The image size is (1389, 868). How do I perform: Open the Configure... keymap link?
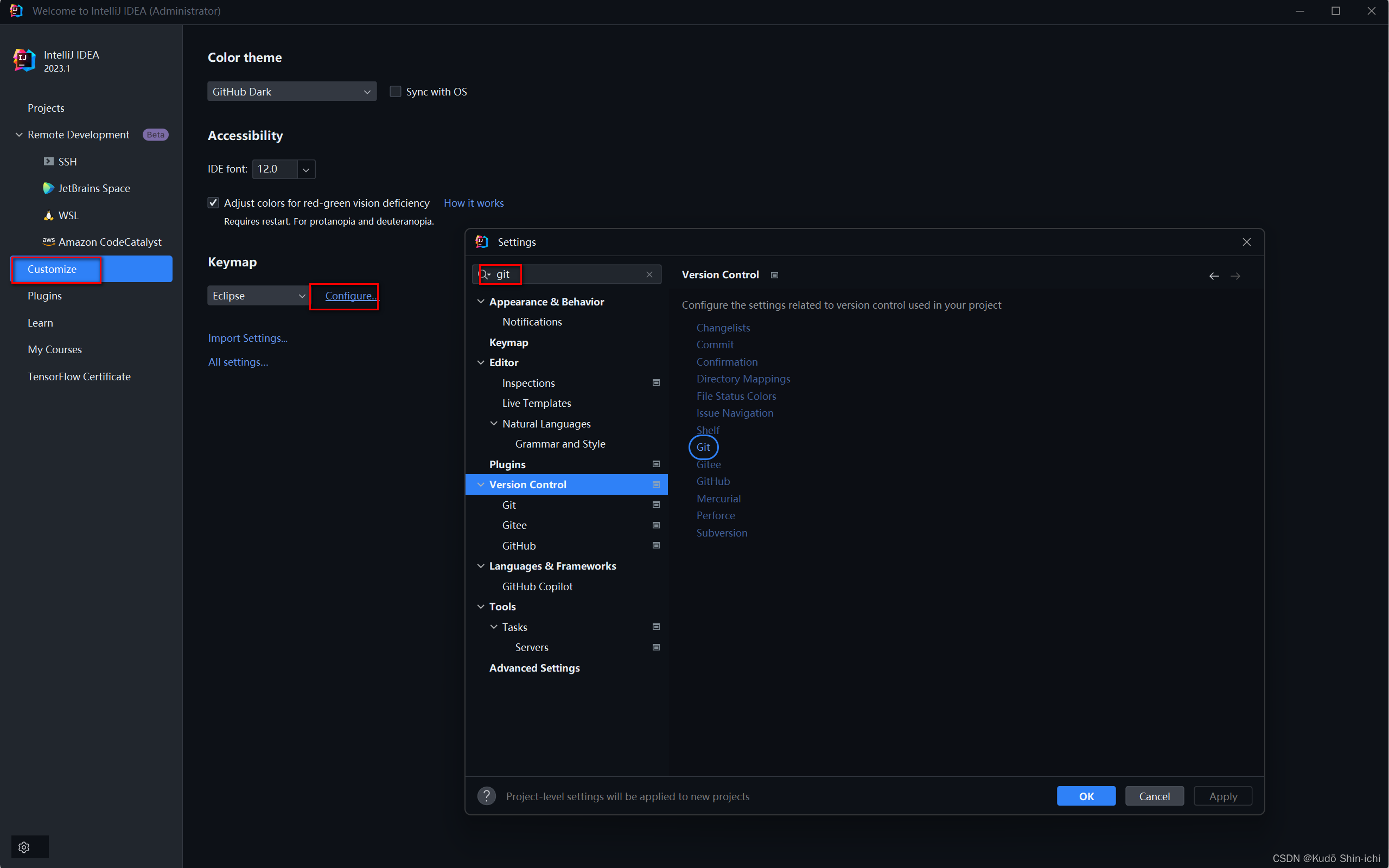pyautogui.click(x=351, y=296)
